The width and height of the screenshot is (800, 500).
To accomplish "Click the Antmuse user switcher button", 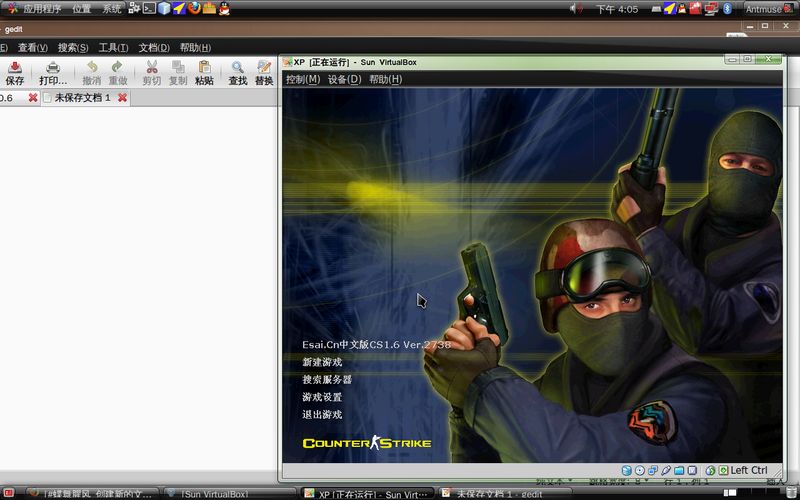I will [x=768, y=9].
